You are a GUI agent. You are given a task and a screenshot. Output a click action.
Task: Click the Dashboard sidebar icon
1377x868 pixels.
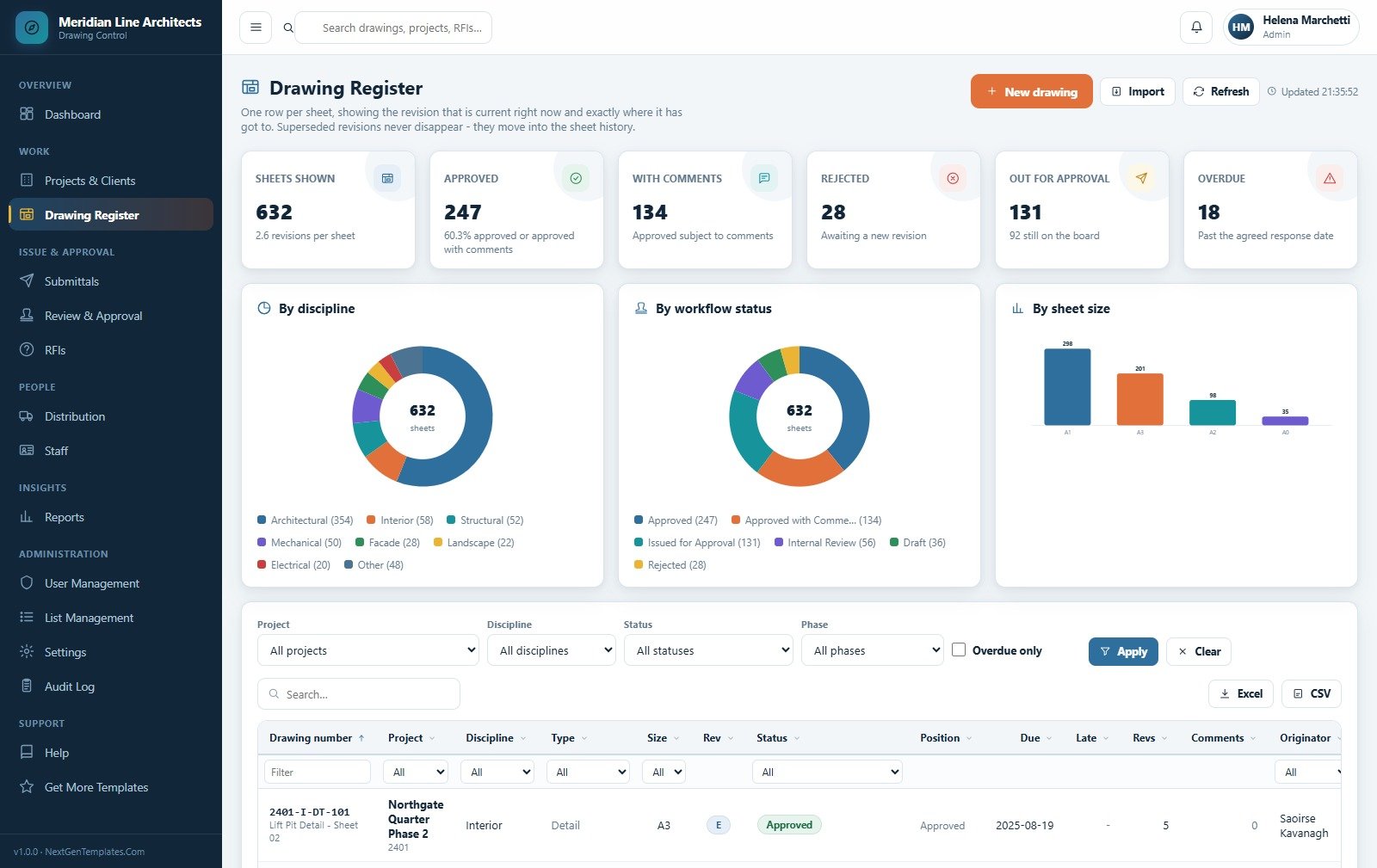(x=27, y=114)
